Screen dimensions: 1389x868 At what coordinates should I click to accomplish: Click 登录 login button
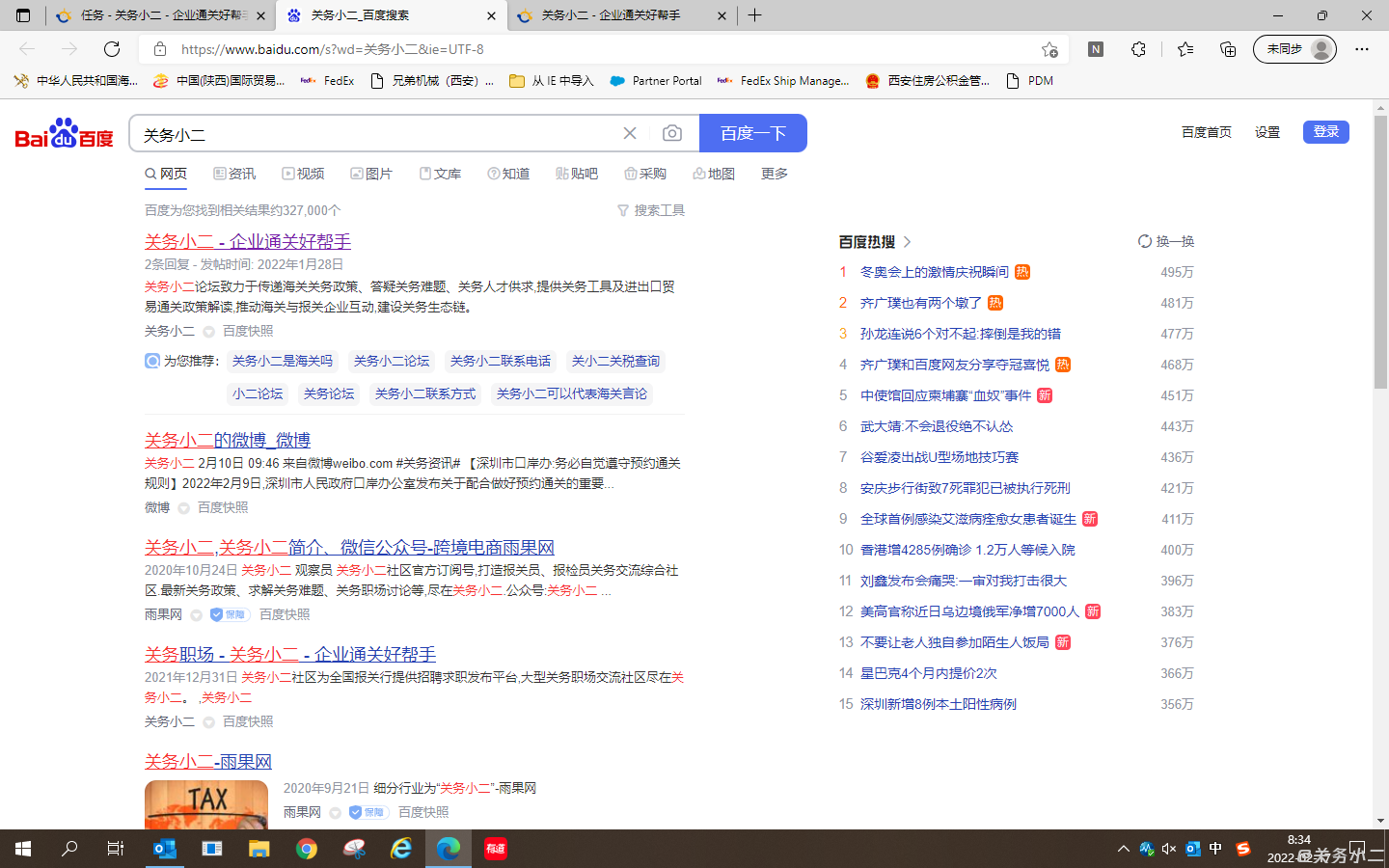point(1326,132)
